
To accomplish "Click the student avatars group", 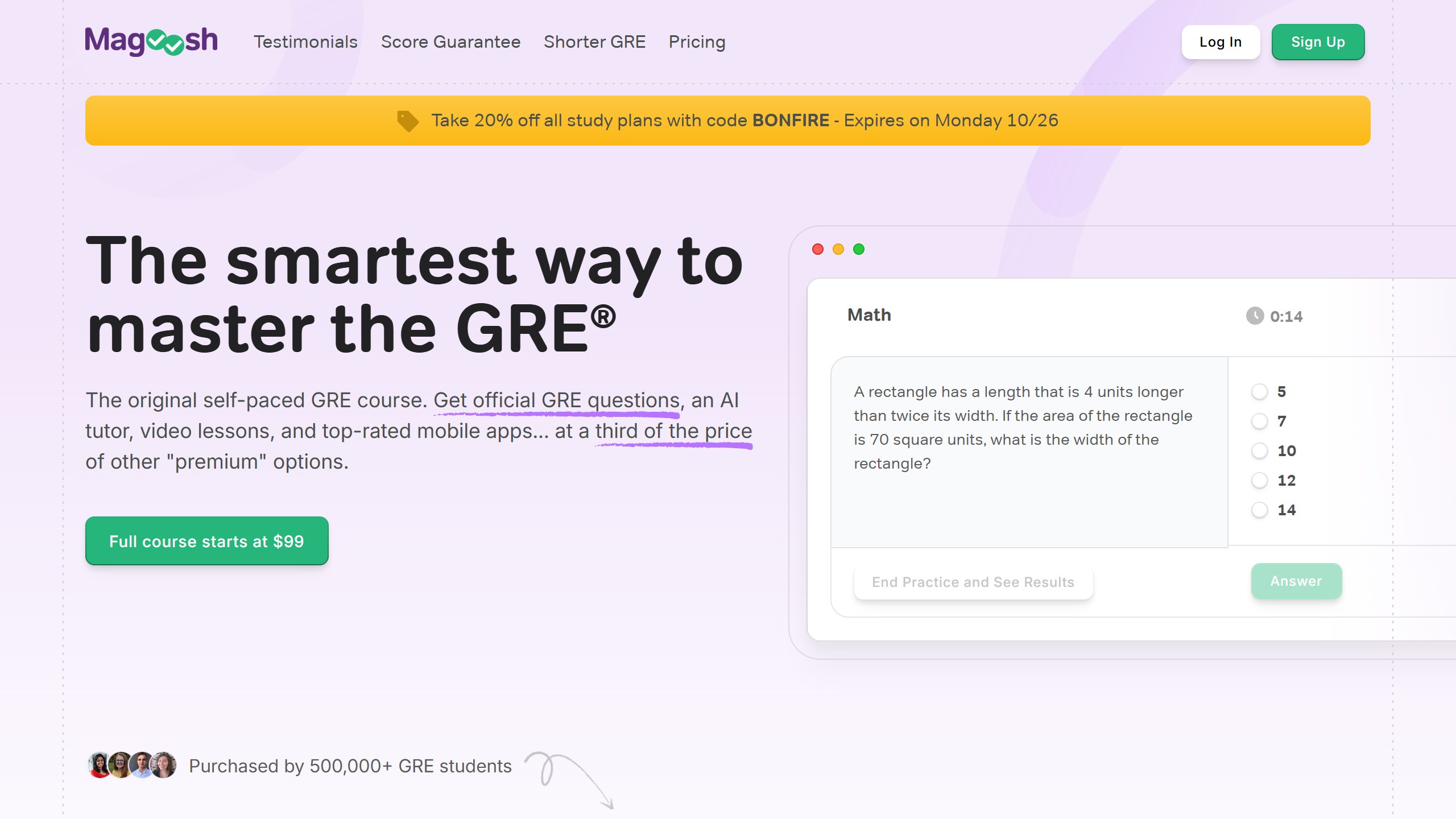I will click(132, 765).
